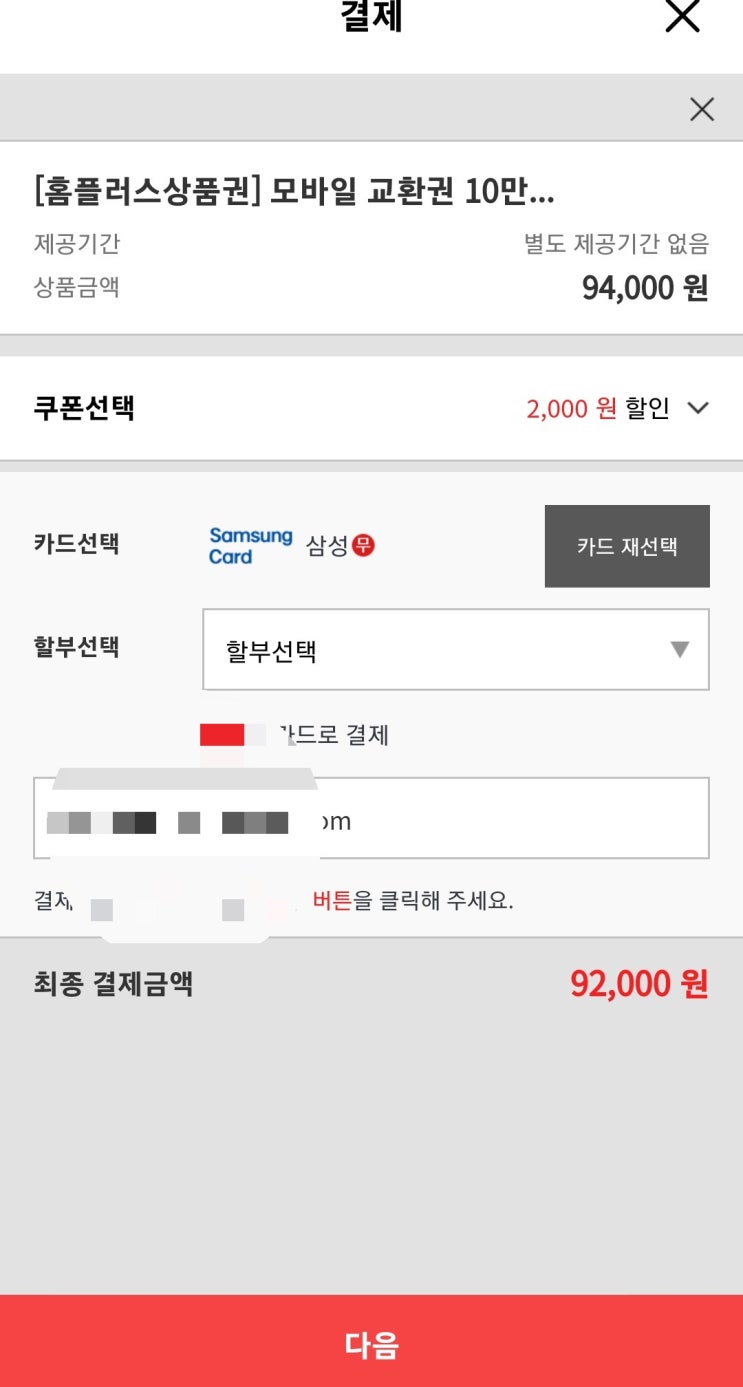Expand the coupon chevron next to 할인

(x=698, y=408)
